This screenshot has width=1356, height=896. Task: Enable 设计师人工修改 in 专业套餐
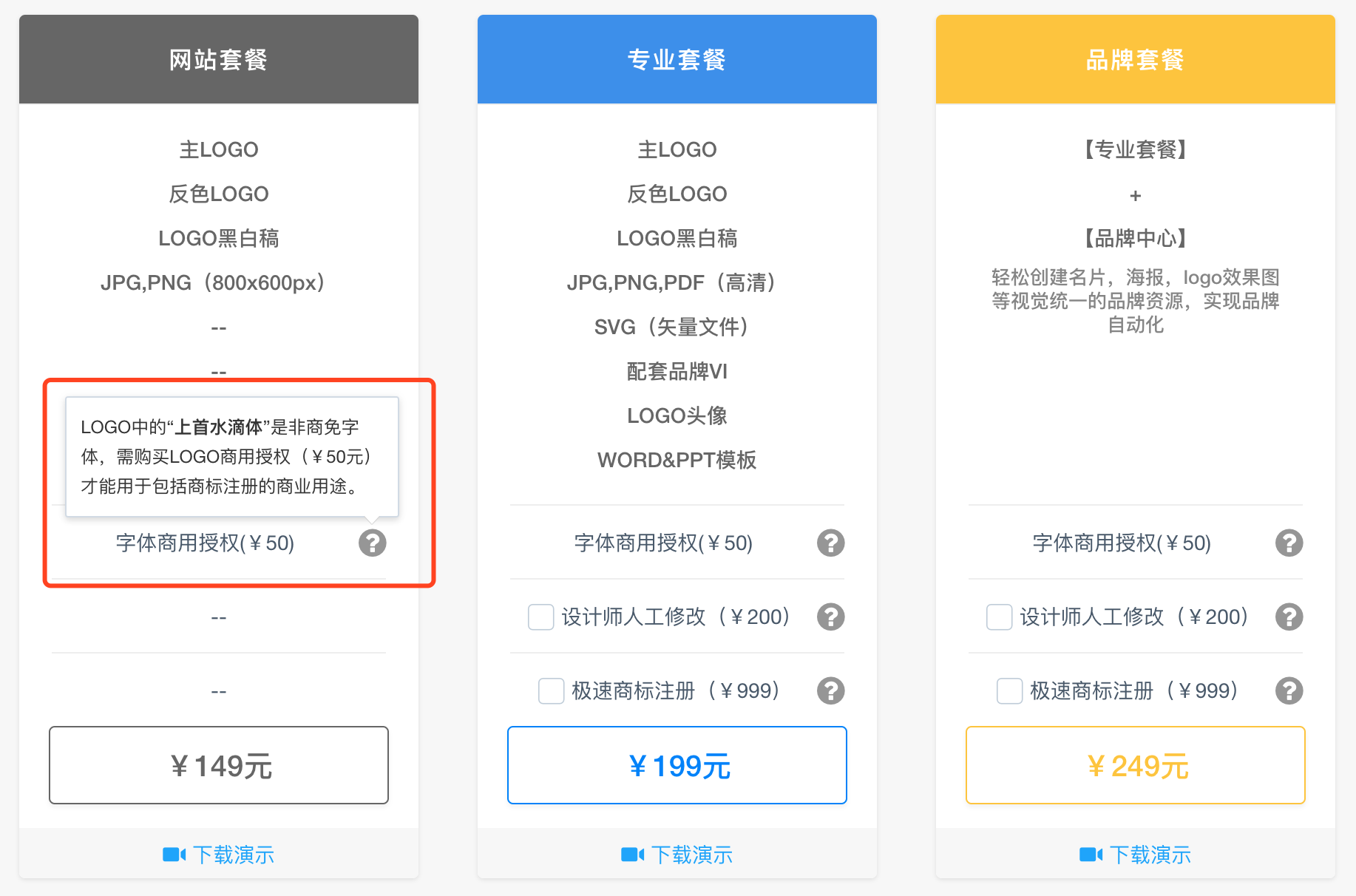click(x=540, y=617)
